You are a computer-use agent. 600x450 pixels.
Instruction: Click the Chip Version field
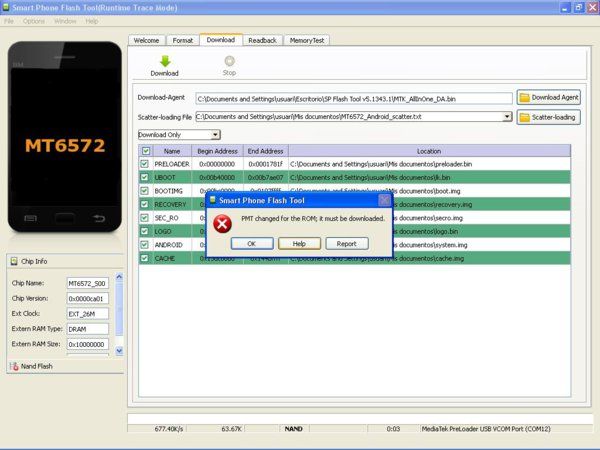coord(88,298)
